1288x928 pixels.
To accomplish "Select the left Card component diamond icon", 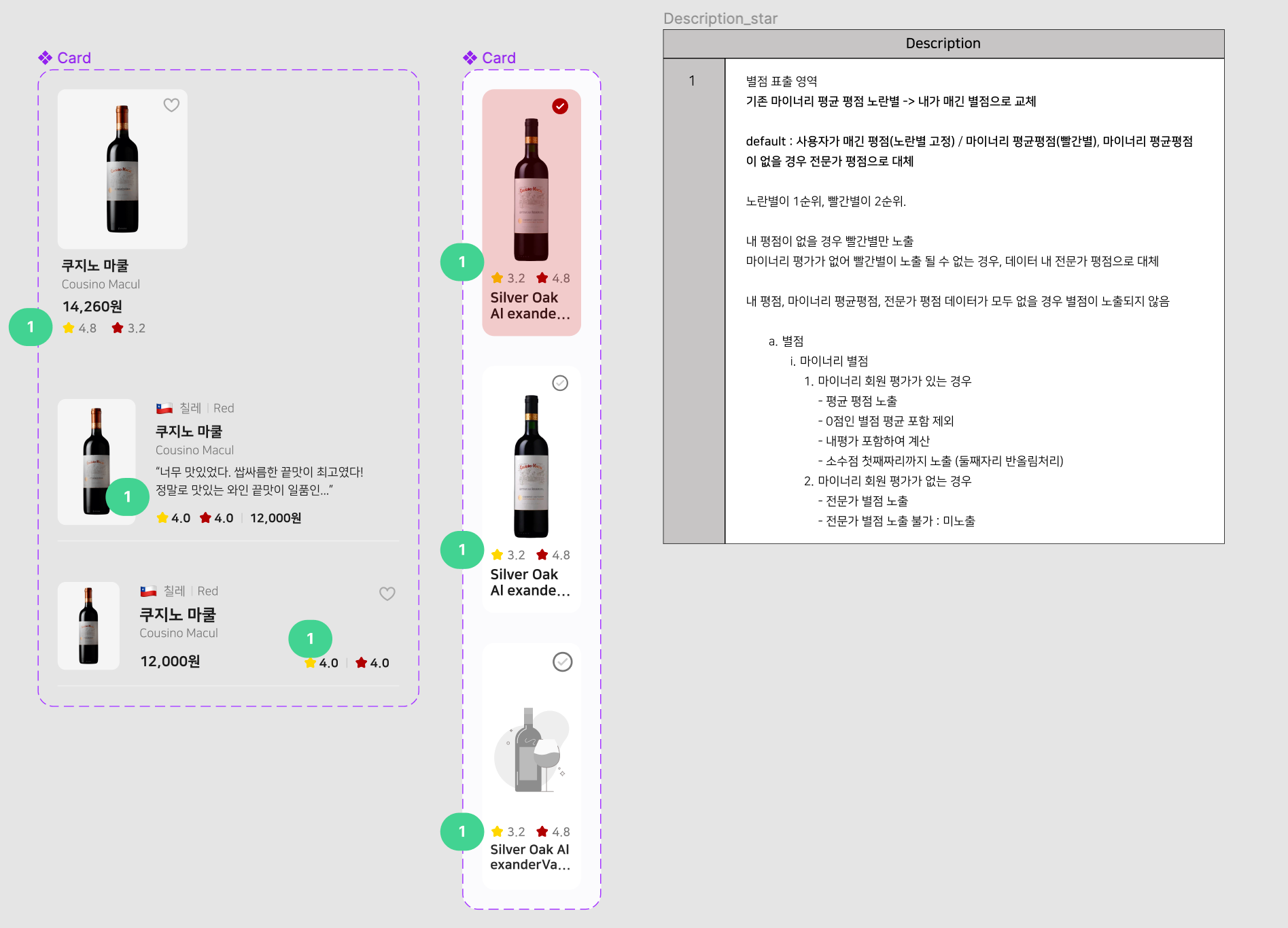I will tap(46, 58).
